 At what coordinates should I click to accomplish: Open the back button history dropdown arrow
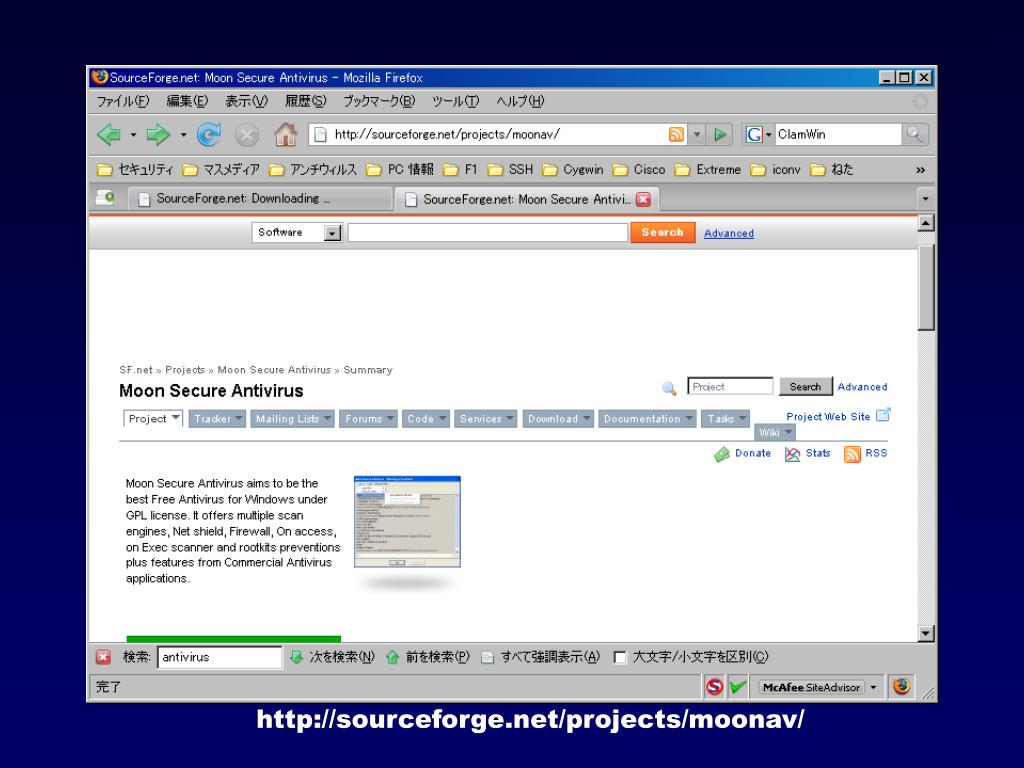point(133,135)
